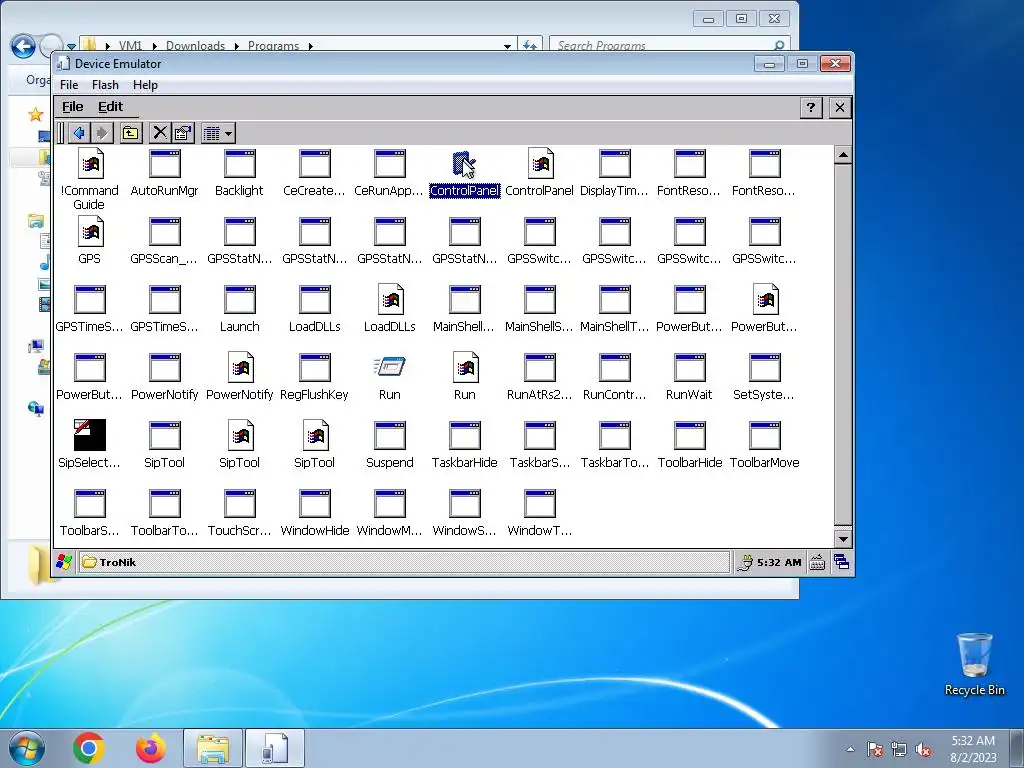1024x768 pixels.
Task: Select the MainShellT... program icon
Action: [615, 300]
